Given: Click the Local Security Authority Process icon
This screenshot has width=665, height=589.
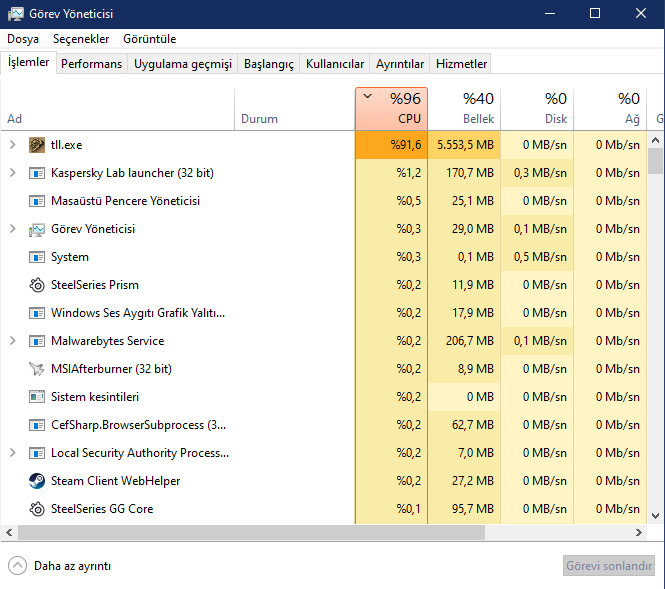Looking at the screenshot, I should (37, 453).
